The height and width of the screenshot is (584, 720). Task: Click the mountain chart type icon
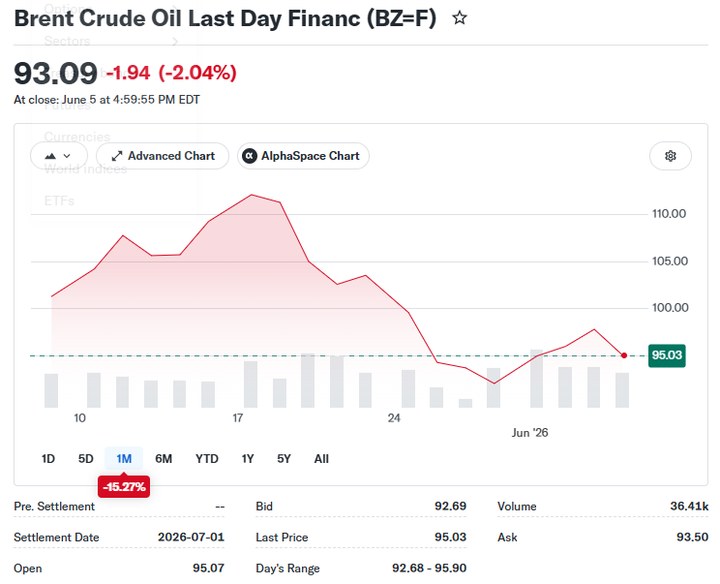point(51,156)
